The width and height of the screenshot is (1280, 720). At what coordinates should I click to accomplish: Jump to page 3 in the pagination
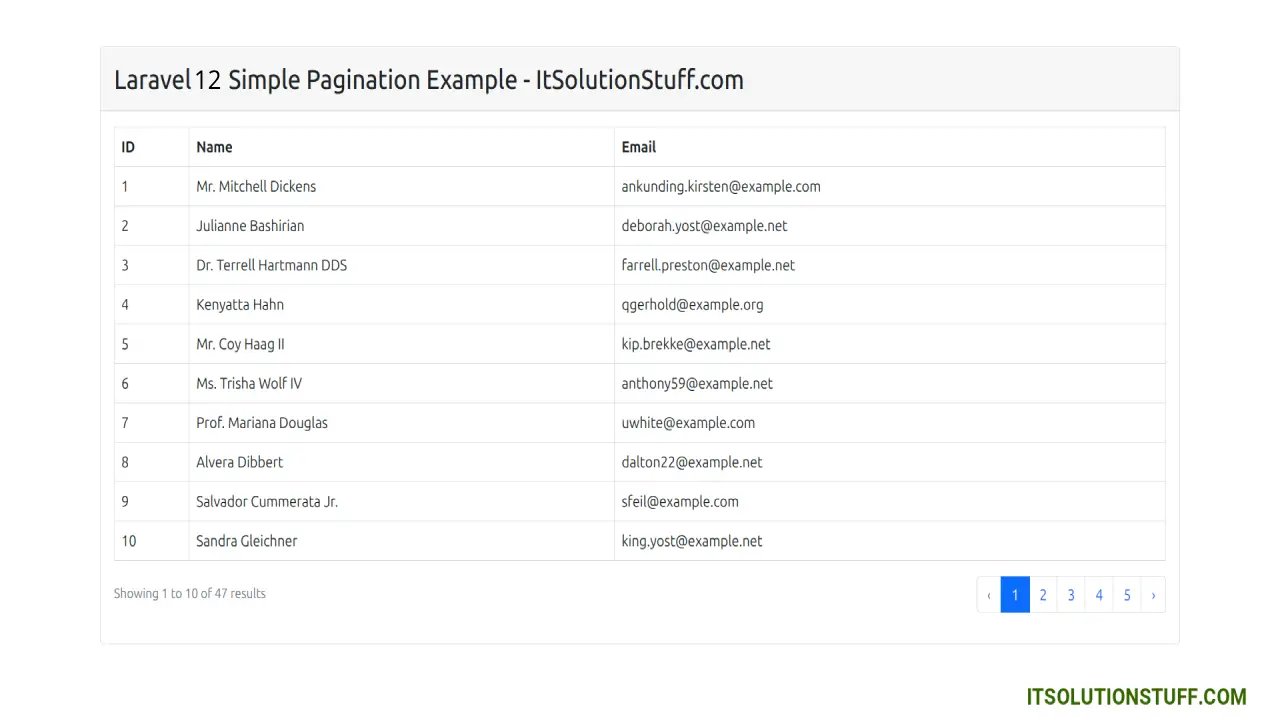click(x=1071, y=595)
